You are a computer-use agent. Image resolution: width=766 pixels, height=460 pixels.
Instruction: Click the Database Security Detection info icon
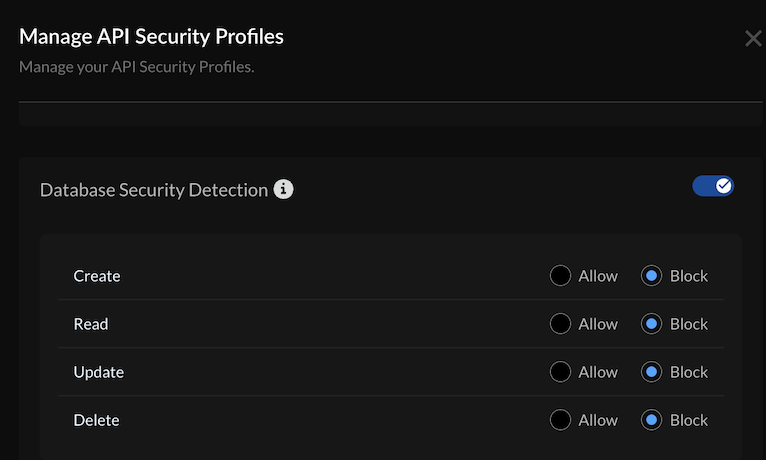[284, 189]
